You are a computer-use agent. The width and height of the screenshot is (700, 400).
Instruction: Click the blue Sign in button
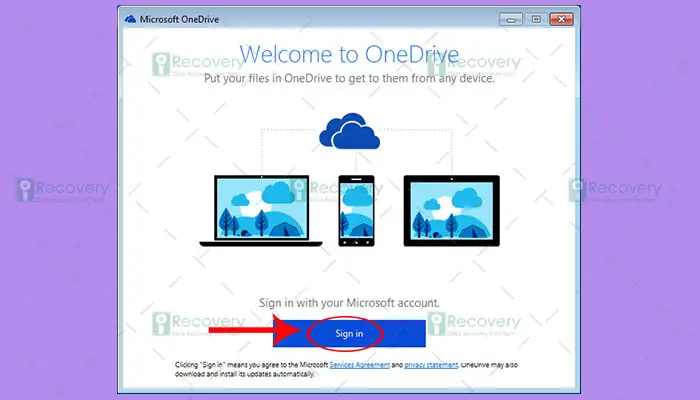point(349,333)
